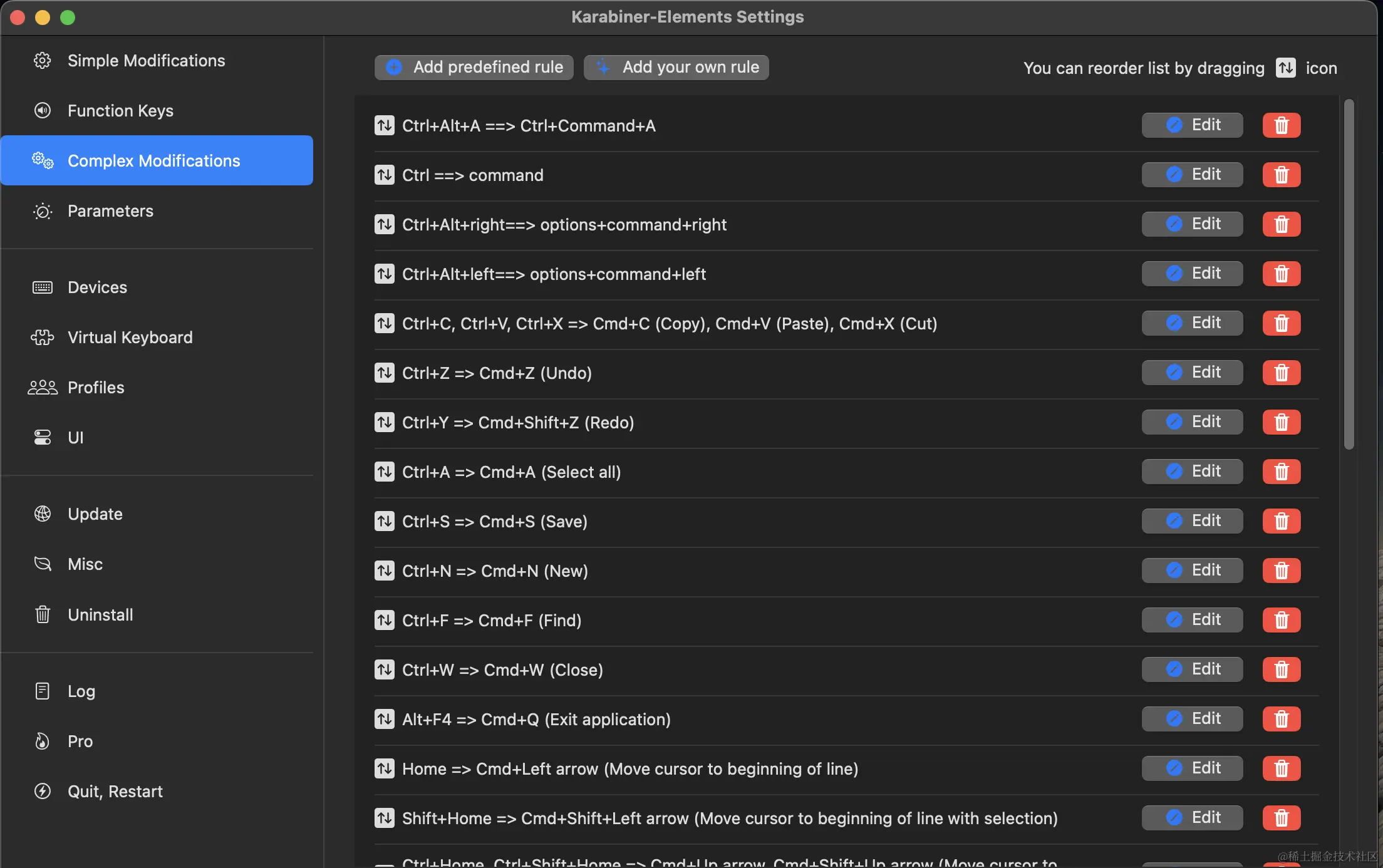
Task: Click reorder handle icon of Ctrl ==> command rule
Action: pos(384,175)
